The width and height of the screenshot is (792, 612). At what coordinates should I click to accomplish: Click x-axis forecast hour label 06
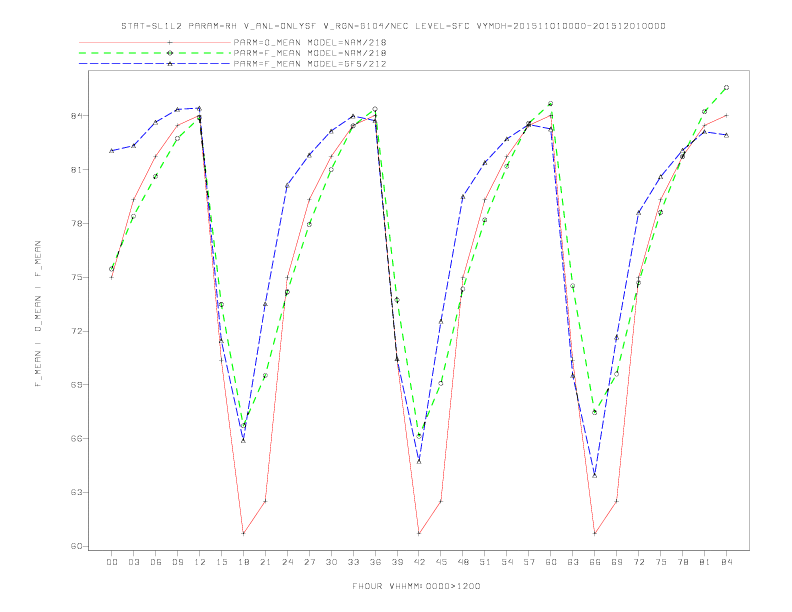pyautogui.click(x=156, y=562)
